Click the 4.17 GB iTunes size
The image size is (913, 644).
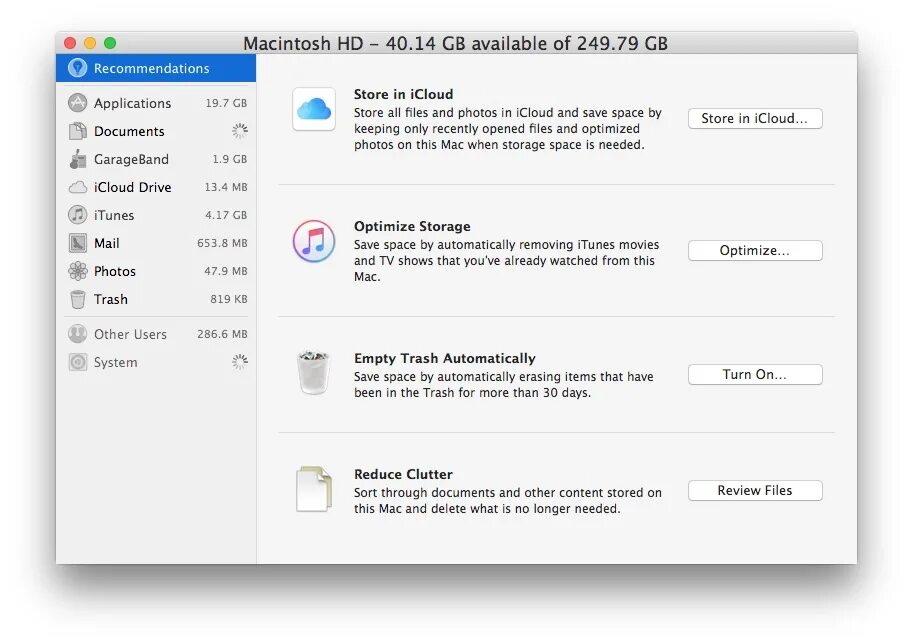click(226, 215)
